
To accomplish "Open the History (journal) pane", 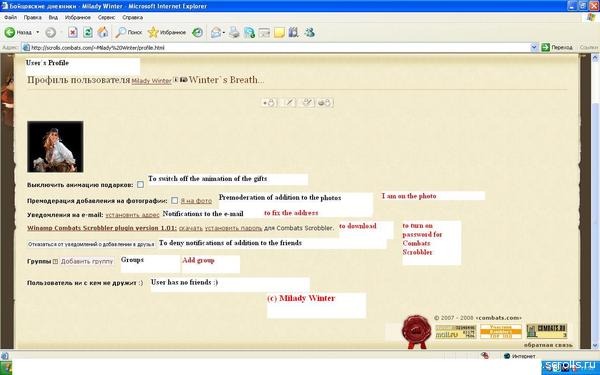I will 197,33.
